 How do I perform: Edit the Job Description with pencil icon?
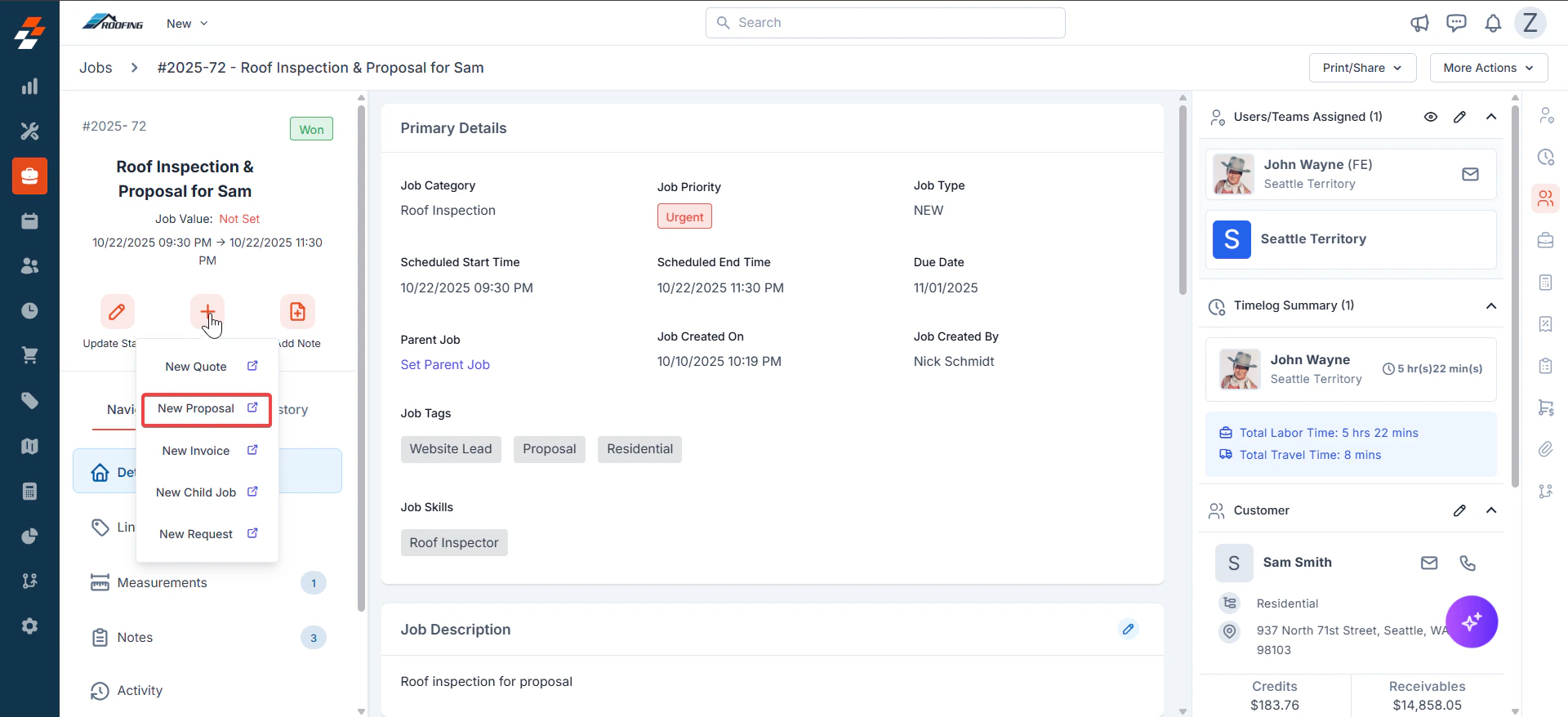[x=1128, y=629]
